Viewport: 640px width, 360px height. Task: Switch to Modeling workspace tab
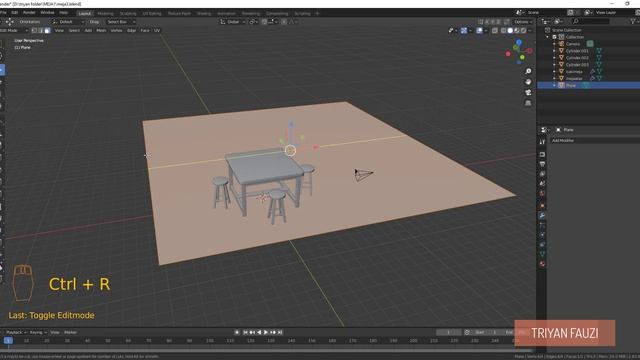pos(105,13)
